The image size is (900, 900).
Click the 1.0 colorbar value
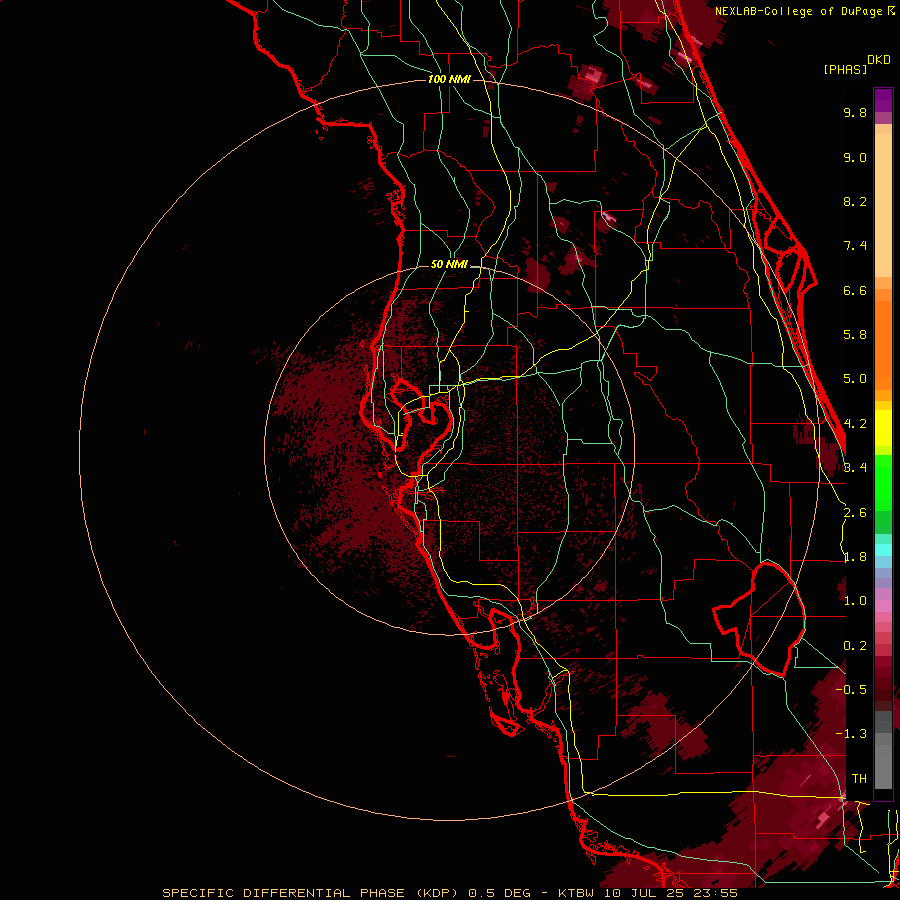855,601
